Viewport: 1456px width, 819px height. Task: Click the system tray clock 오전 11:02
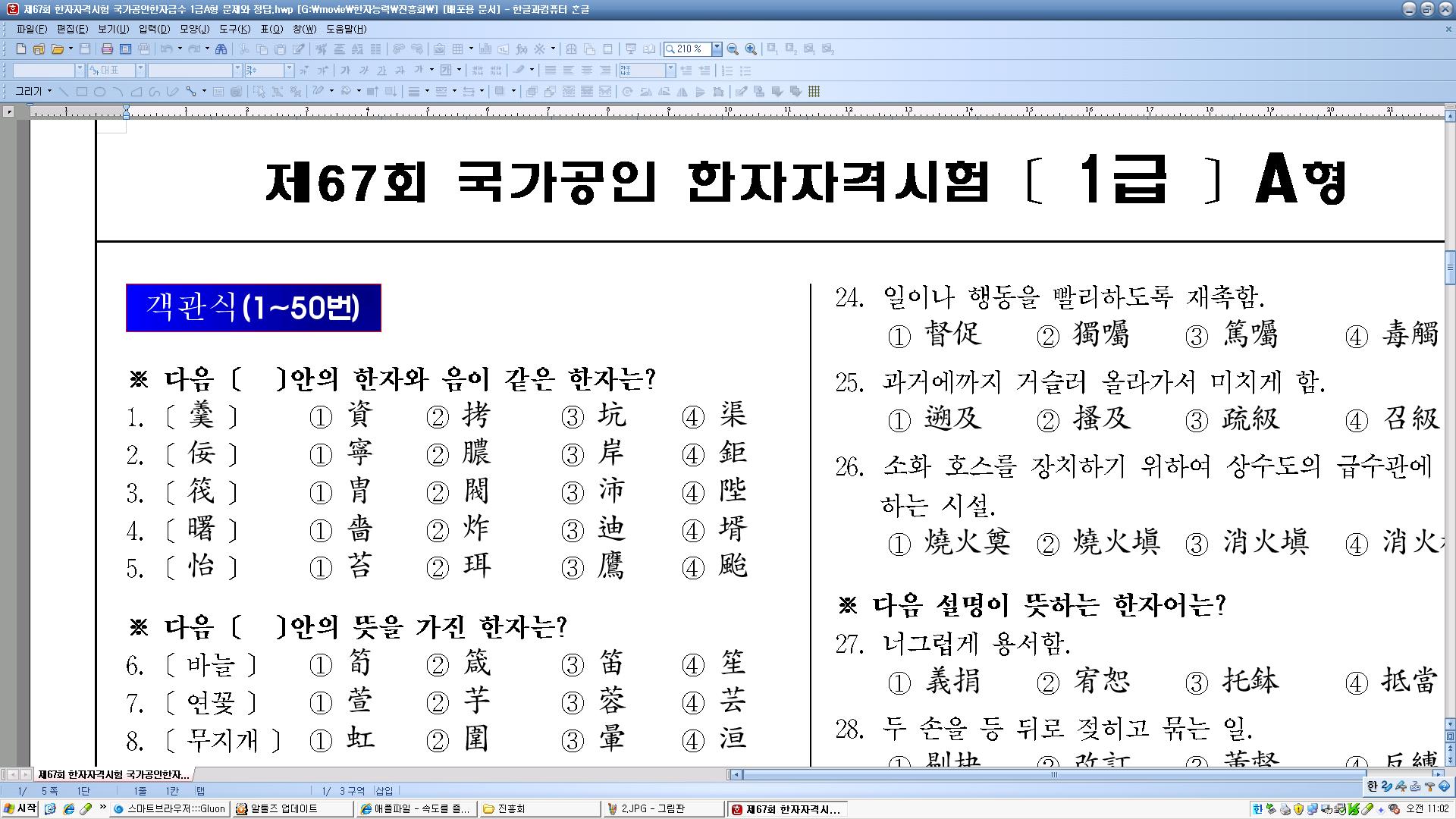(x=1427, y=809)
